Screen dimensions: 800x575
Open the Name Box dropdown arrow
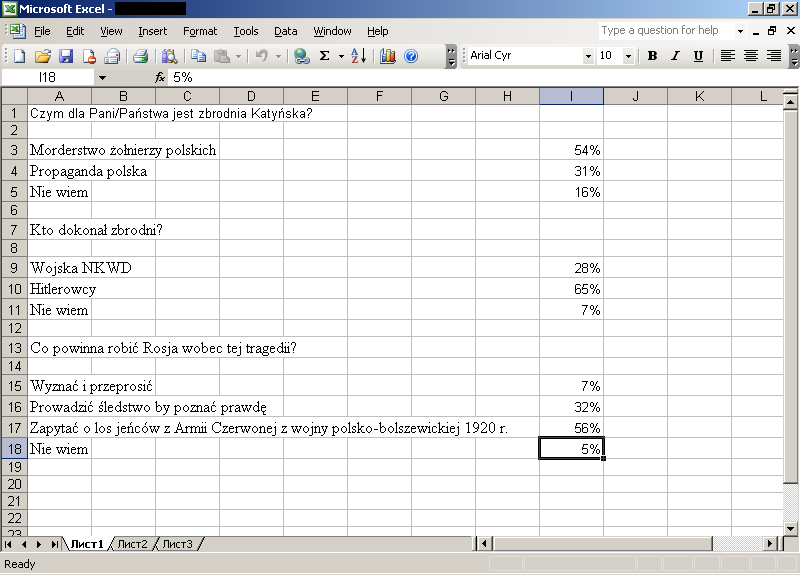click(102, 77)
